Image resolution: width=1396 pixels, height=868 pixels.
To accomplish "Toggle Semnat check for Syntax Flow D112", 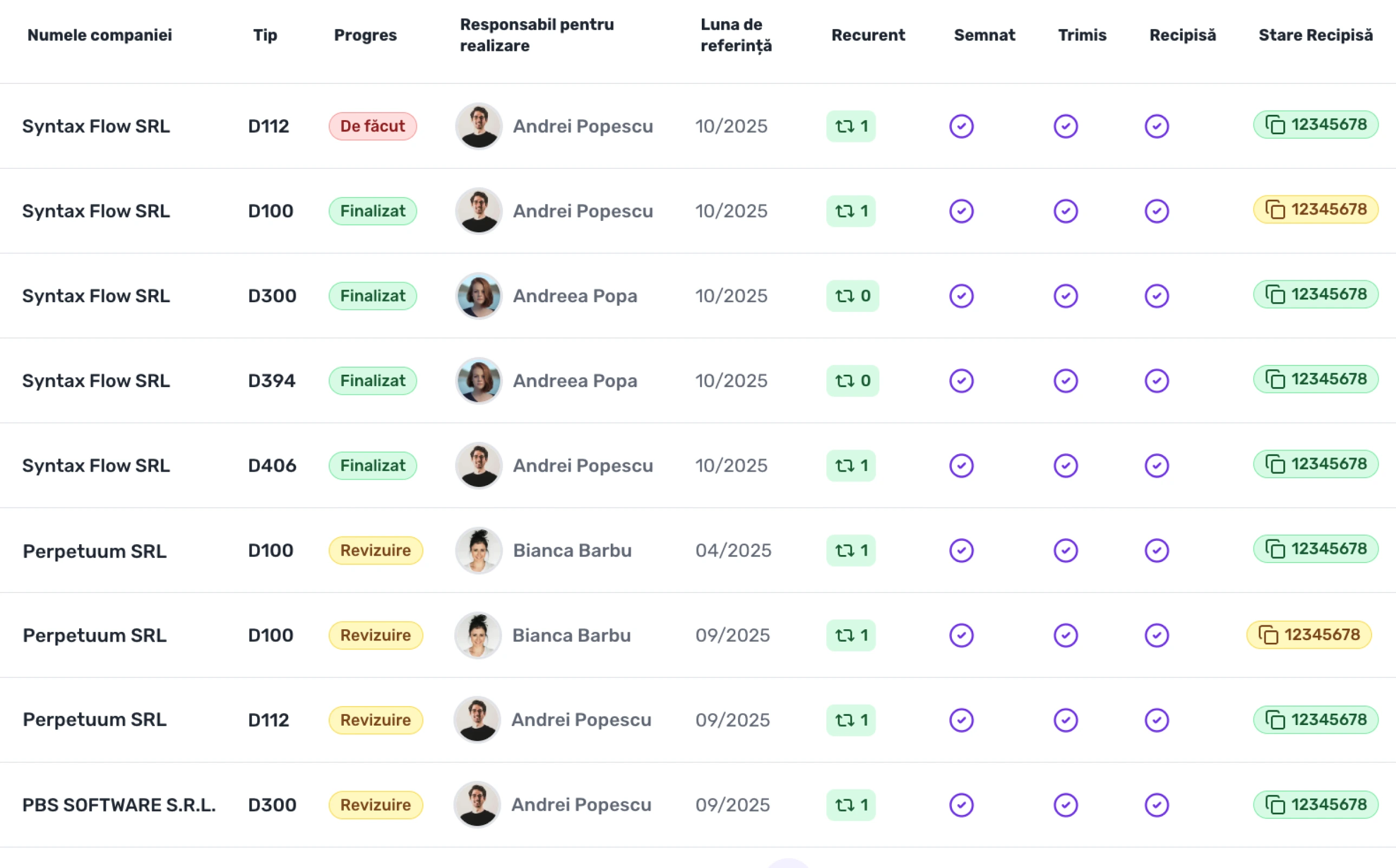I will tap(962, 126).
